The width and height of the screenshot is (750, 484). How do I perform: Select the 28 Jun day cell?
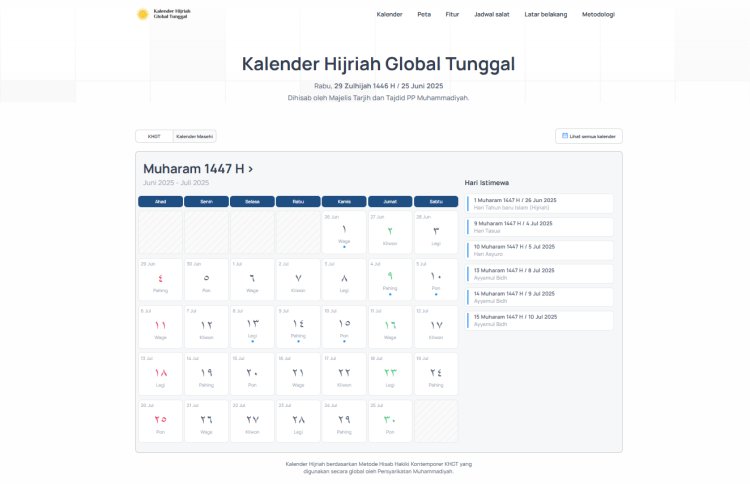click(436, 232)
